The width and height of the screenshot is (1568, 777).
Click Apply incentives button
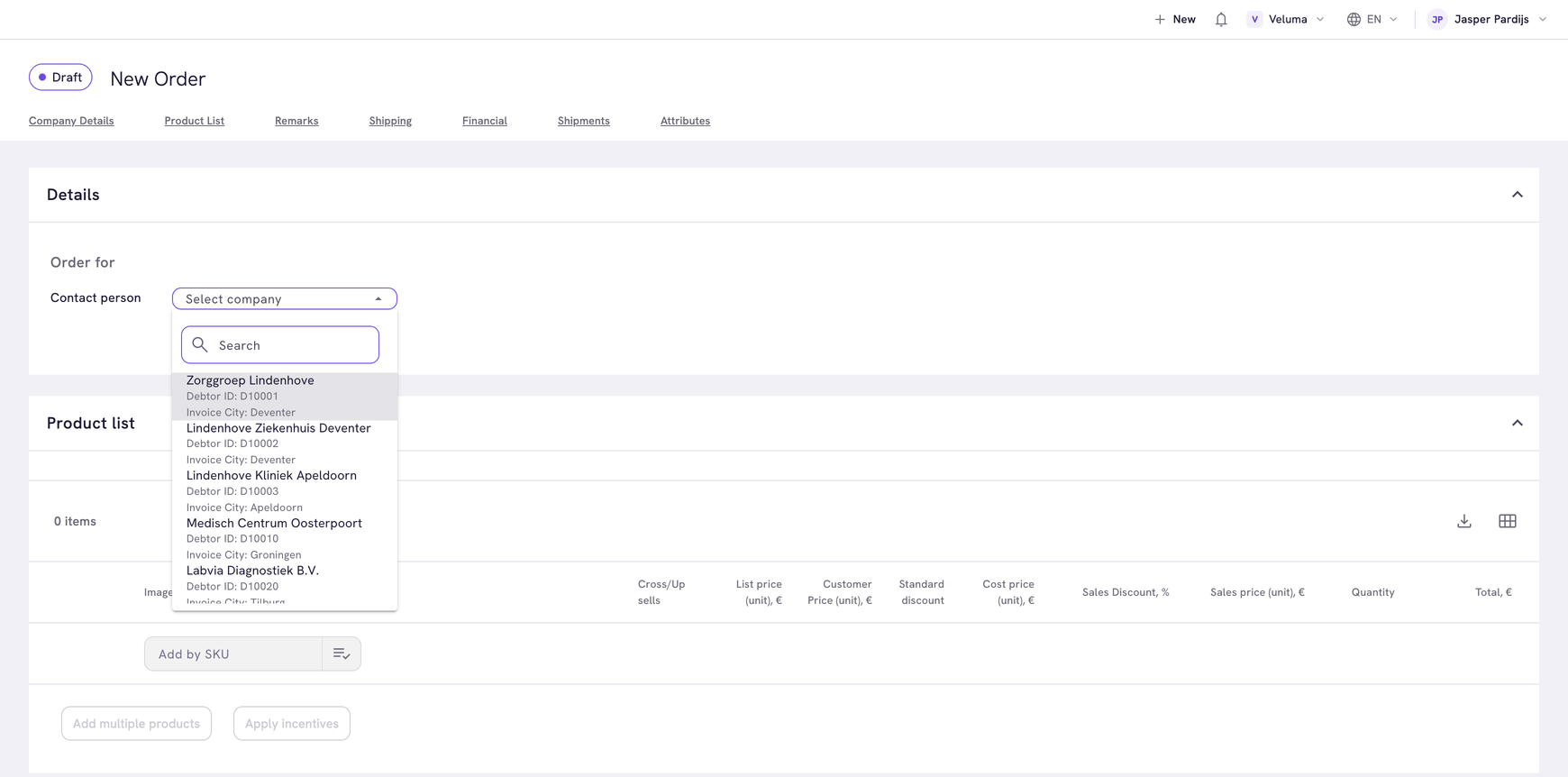coord(292,724)
